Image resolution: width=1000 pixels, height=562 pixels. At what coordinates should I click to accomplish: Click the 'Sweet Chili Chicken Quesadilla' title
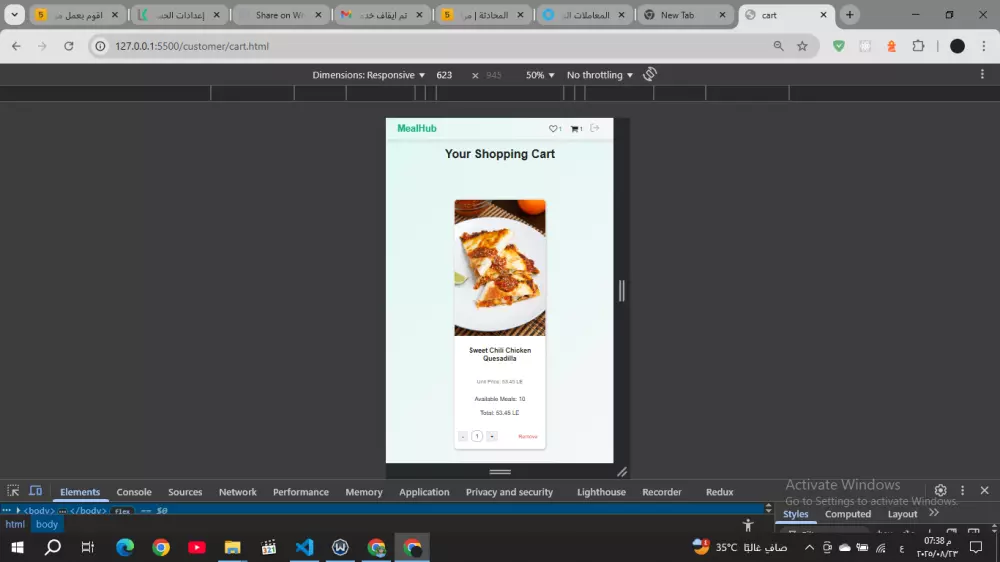500,354
